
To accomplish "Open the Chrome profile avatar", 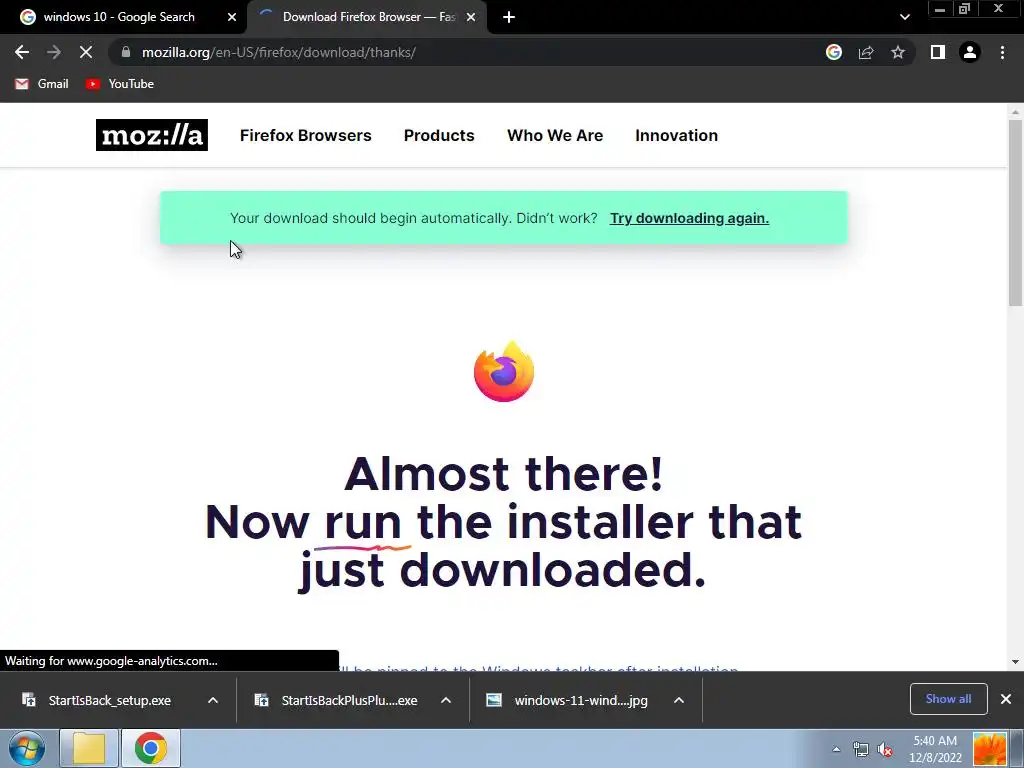I will (970, 52).
